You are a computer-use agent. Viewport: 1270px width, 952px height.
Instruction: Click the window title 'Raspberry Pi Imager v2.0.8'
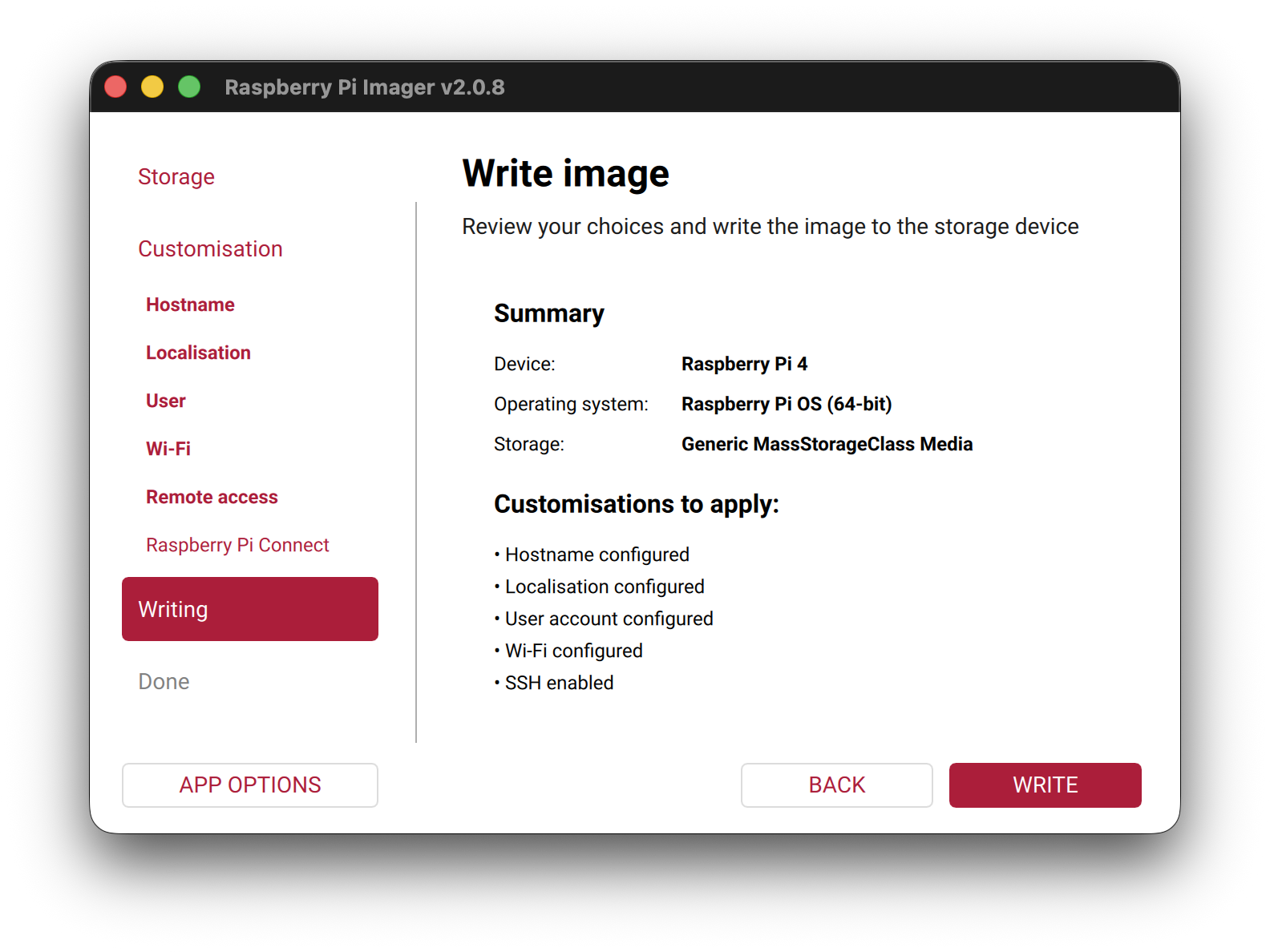[x=365, y=87]
